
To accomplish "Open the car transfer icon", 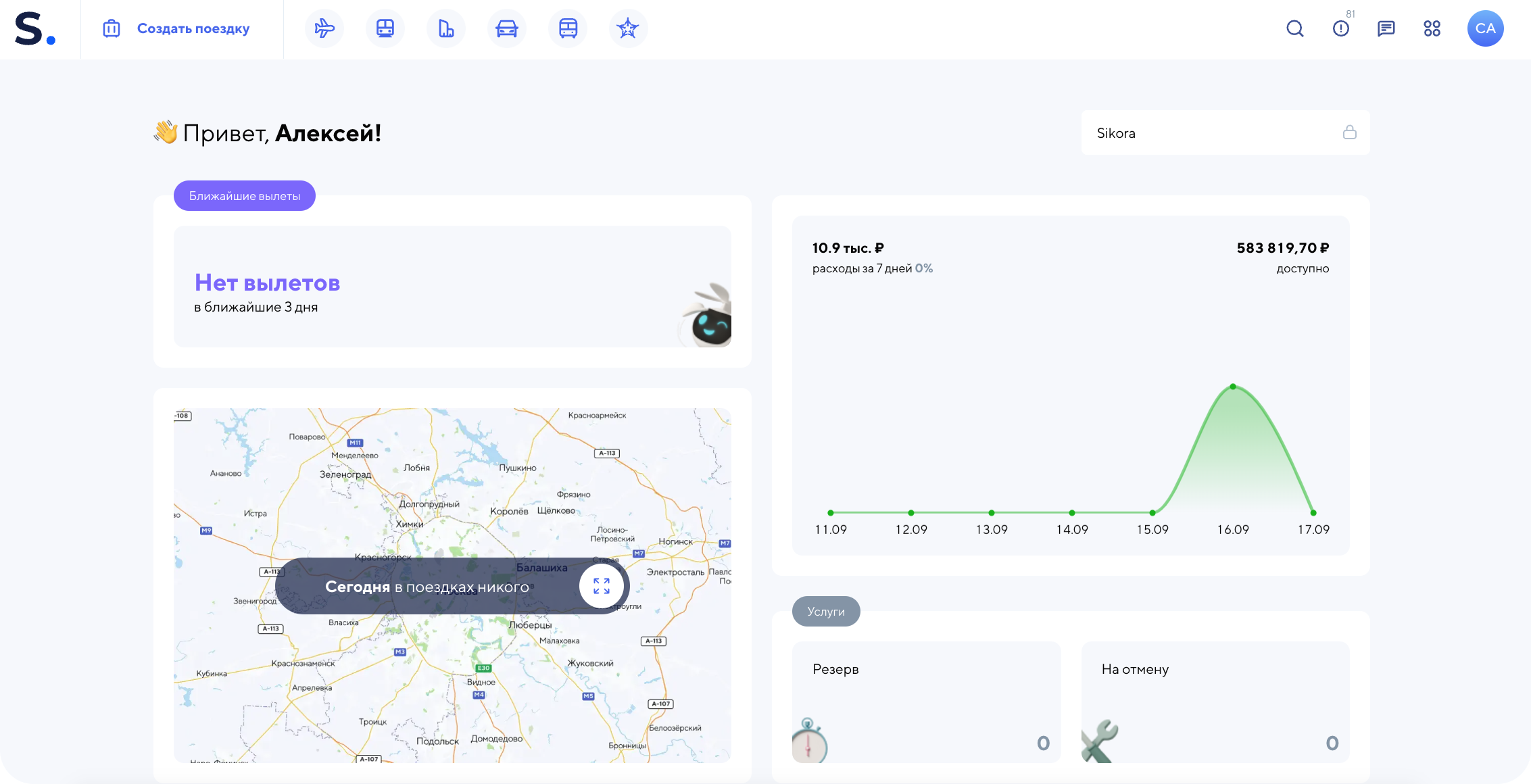I will [x=507, y=28].
